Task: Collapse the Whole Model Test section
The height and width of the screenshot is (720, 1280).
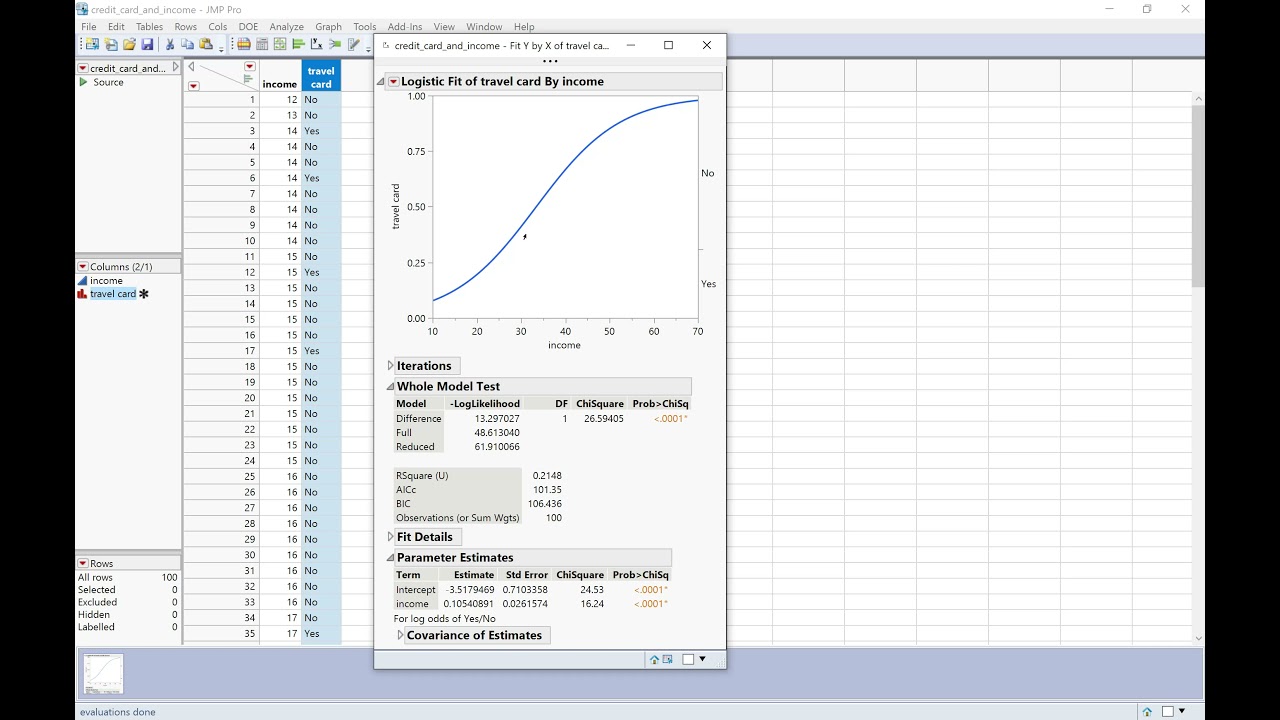Action: click(x=390, y=386)
